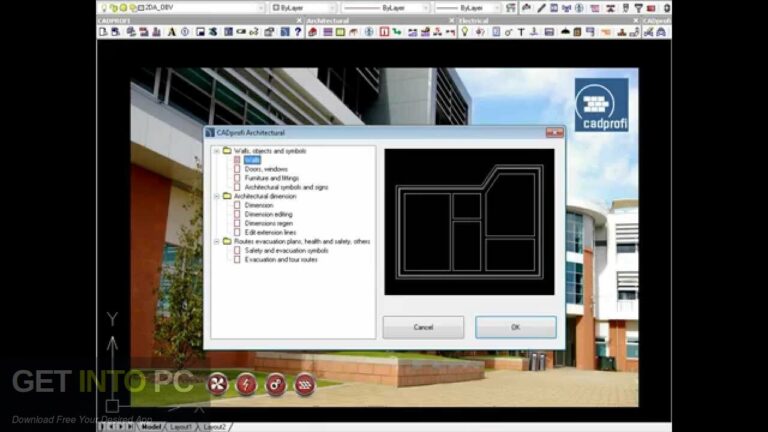Click the pencil icon in the top toolbar
The image size is (768, 432).
click(541, 8)
